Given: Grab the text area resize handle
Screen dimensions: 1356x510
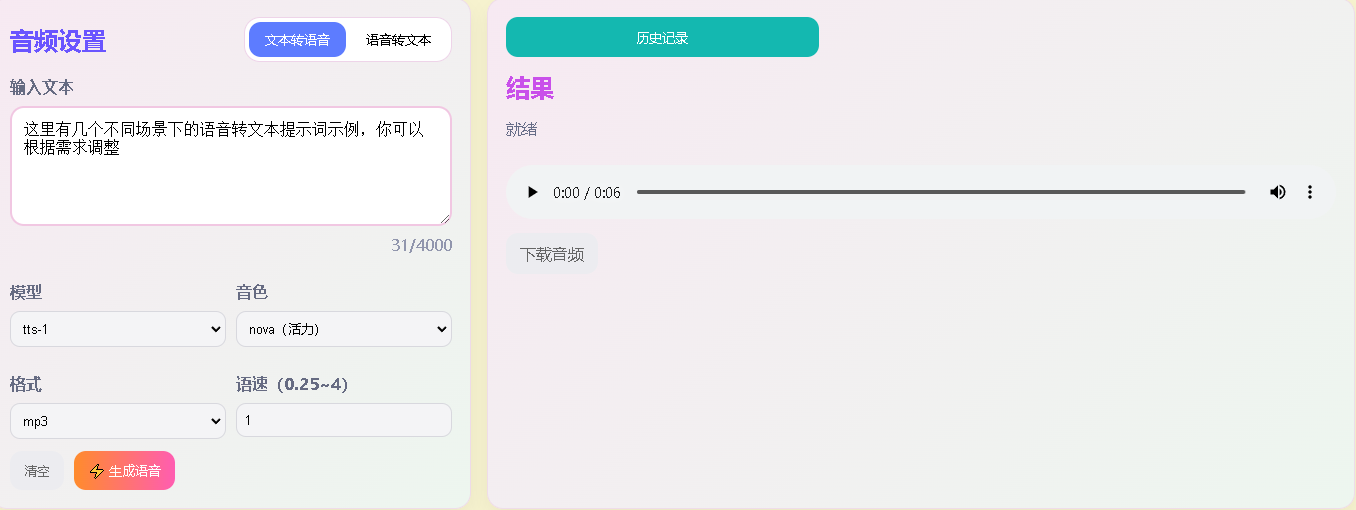Looking at the screenshot, I should 445,219.
